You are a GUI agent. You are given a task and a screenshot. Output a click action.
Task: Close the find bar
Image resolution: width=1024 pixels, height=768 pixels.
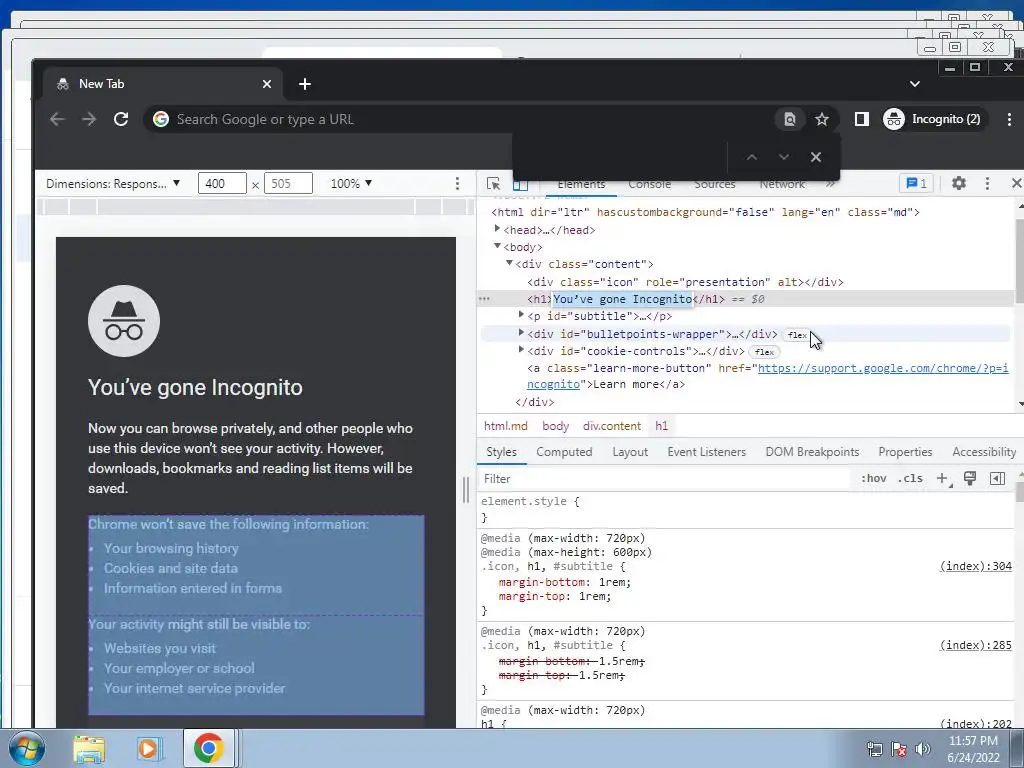click(x=816, y=157)
